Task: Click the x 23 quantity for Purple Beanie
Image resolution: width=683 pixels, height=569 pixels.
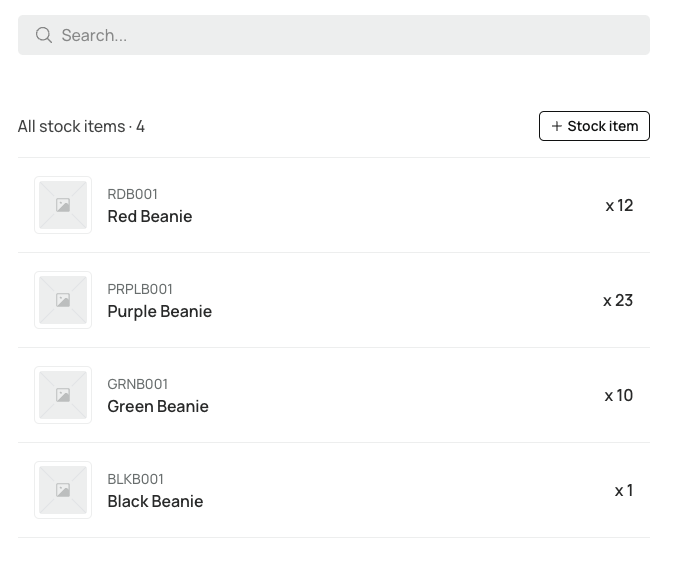Action: tap(618, 300)
